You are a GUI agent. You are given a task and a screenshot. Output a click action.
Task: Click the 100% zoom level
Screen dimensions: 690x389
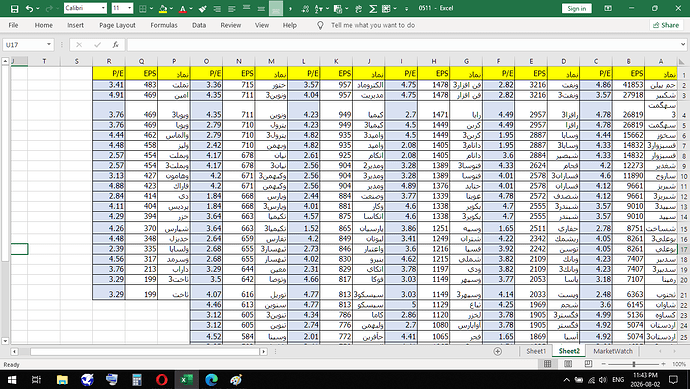click(x=679, y=364)
